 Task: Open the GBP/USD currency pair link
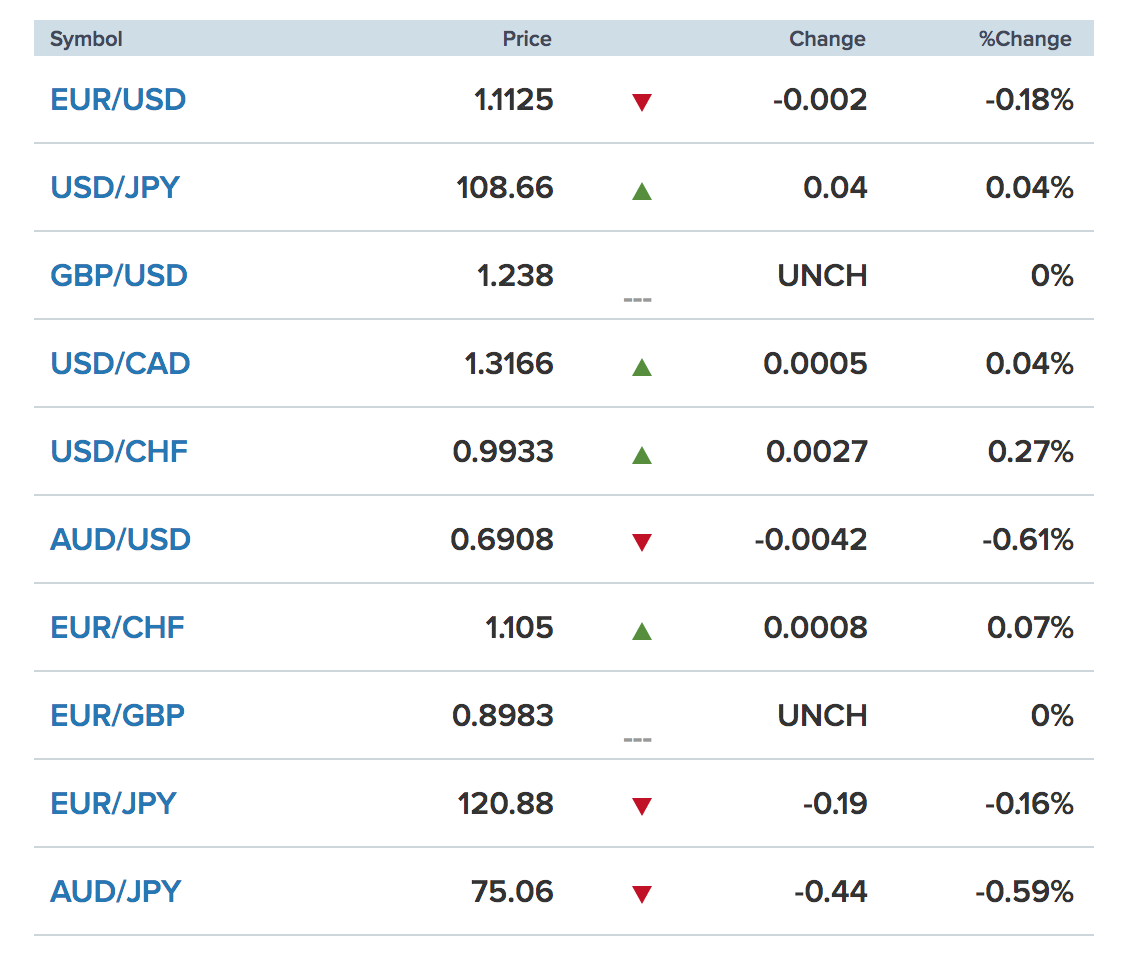[119, 276]
